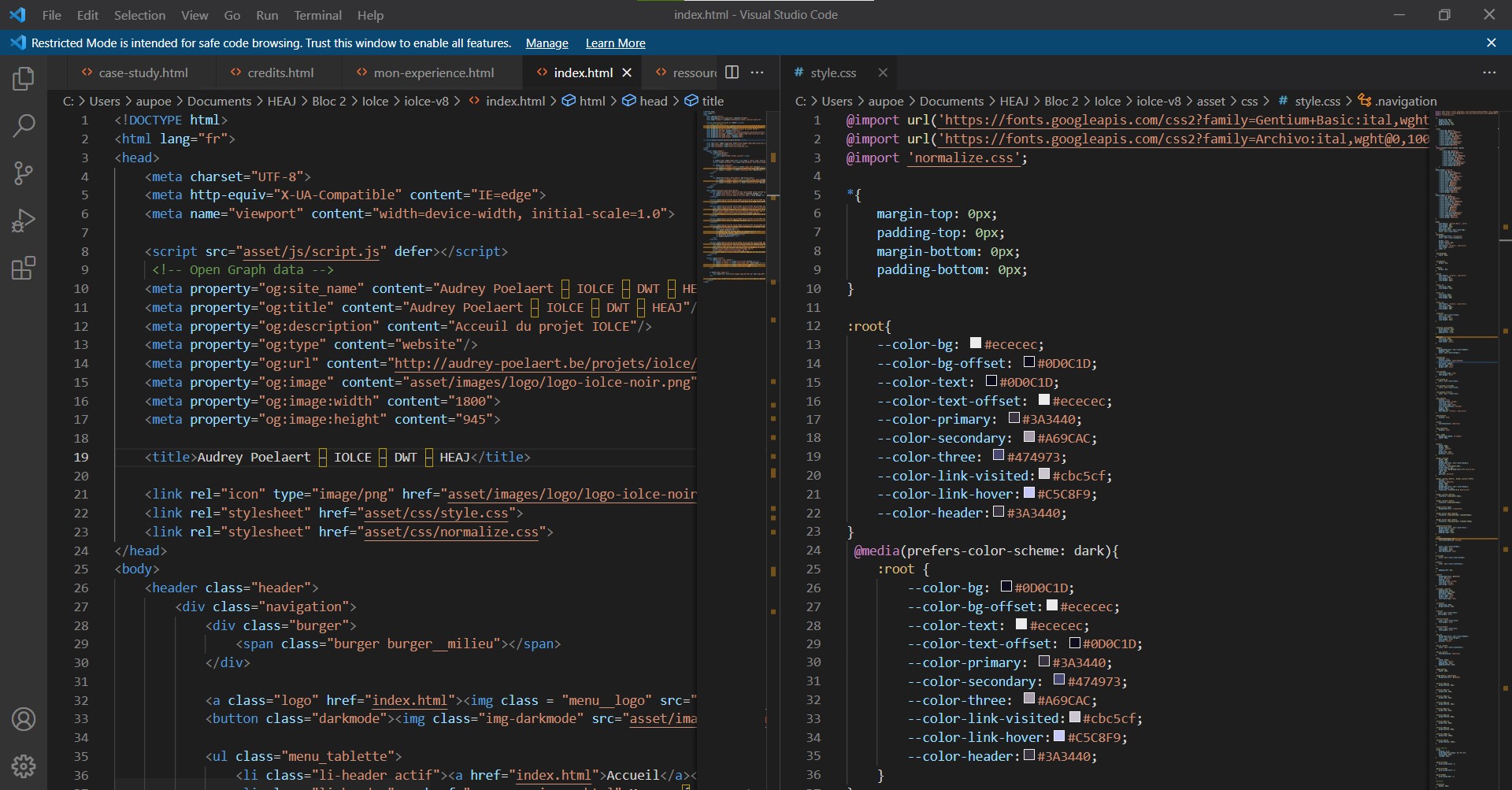Click the asset folder breadcrumb in right editor
The height and width of the screenshot is (790, 1512).
point(1211,101)
